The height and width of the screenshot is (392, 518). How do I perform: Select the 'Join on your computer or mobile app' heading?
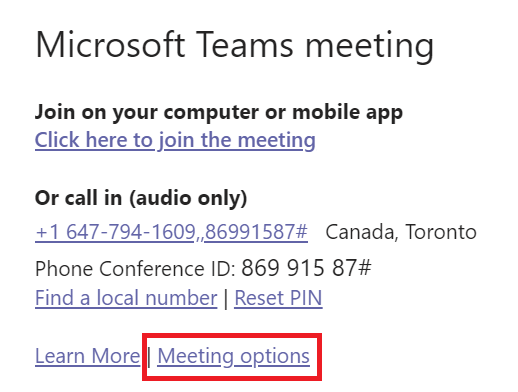(219, 113)
